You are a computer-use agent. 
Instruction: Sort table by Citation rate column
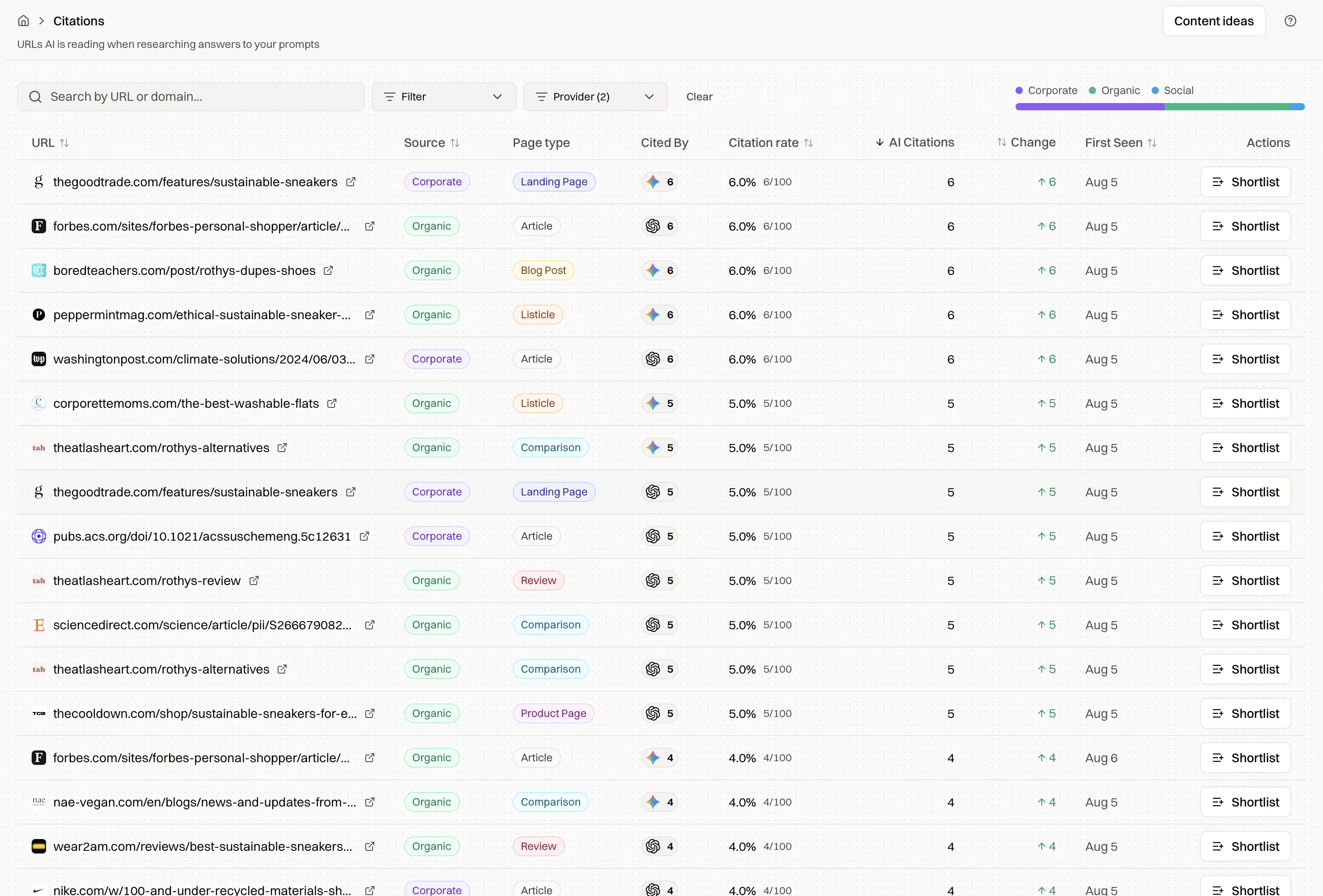click(x=771, y=143)
